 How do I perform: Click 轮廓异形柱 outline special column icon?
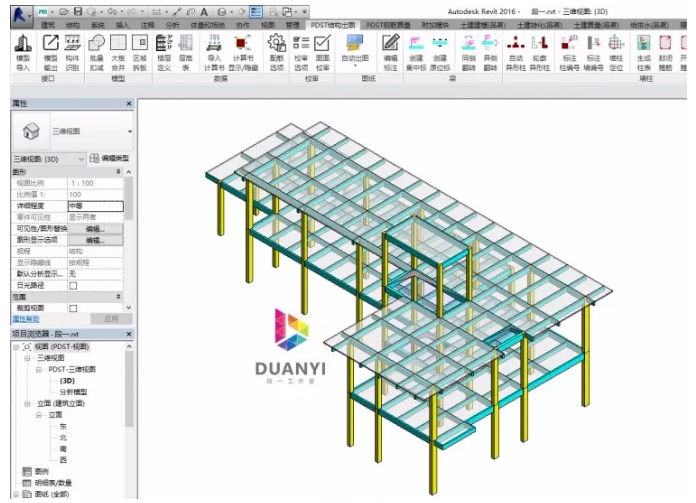click(539, 44)
